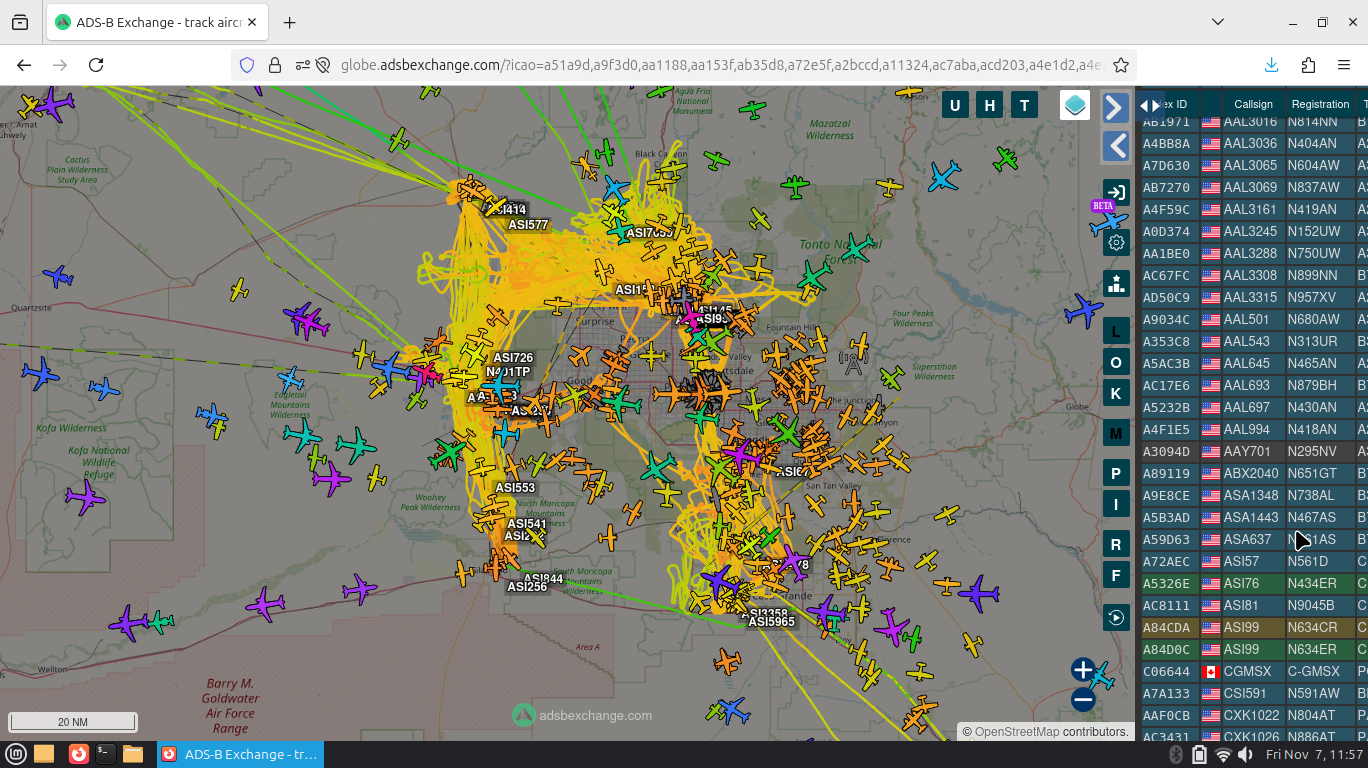Open the map layers switcher icon

pyautogui.click(x=1075, y=105)
